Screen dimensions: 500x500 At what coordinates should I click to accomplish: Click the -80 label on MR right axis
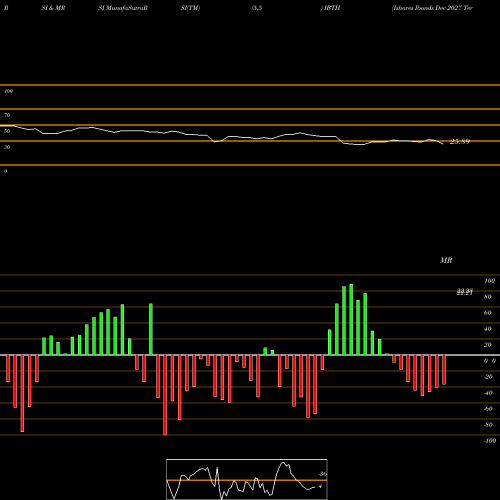488,425
